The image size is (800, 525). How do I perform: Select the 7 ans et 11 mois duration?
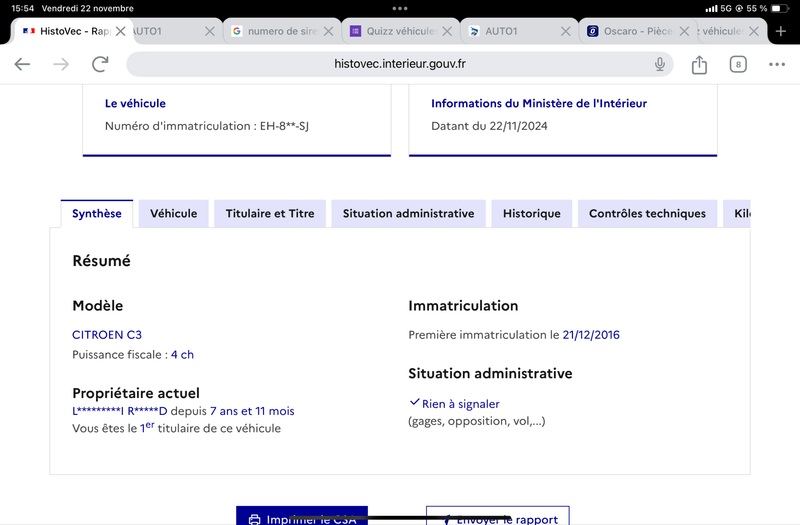[x=252, y=411]
